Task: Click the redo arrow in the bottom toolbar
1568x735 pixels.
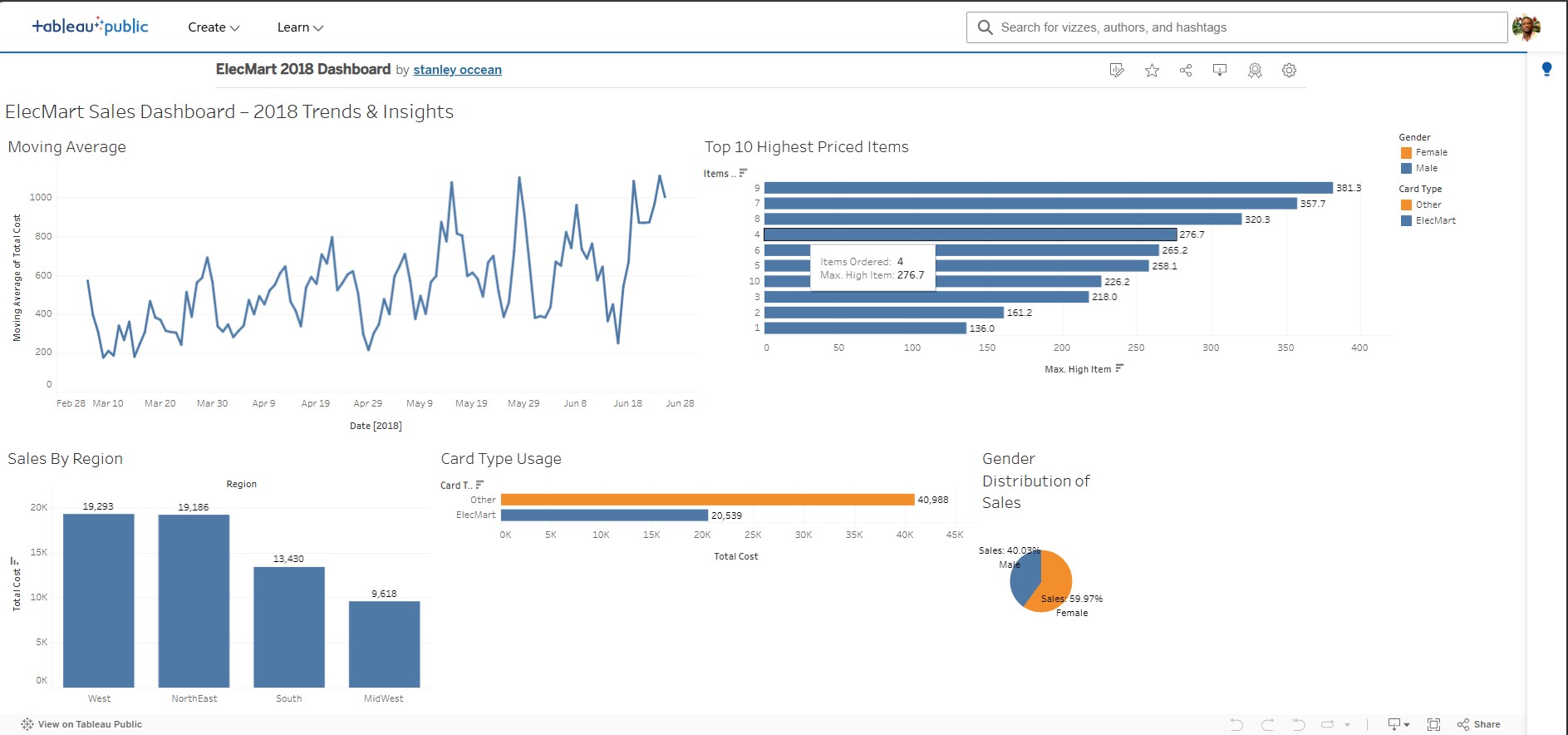Action: tap(1267, 724)
